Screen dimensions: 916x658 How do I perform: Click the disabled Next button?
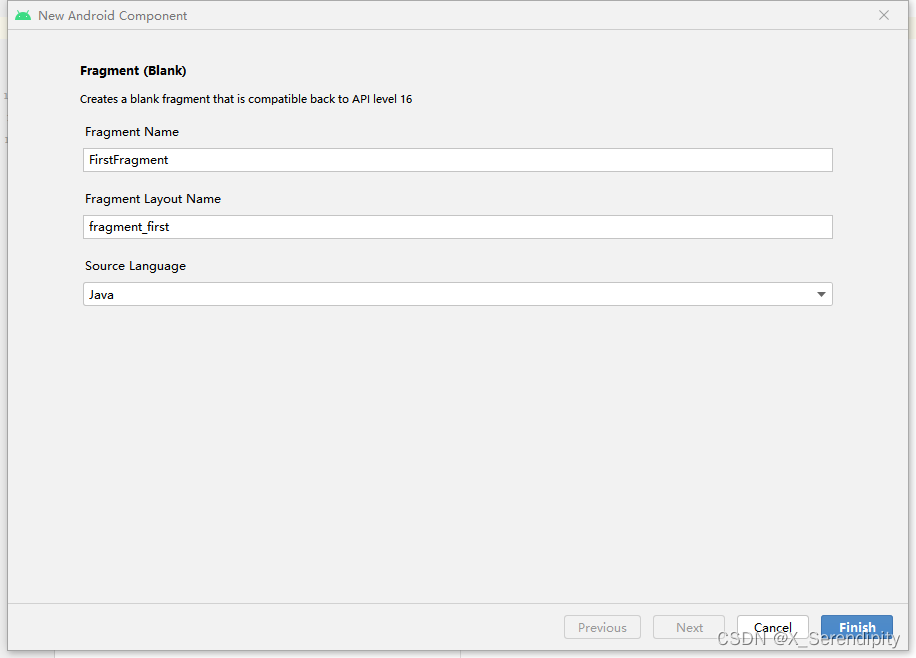(x=689, y=627)
